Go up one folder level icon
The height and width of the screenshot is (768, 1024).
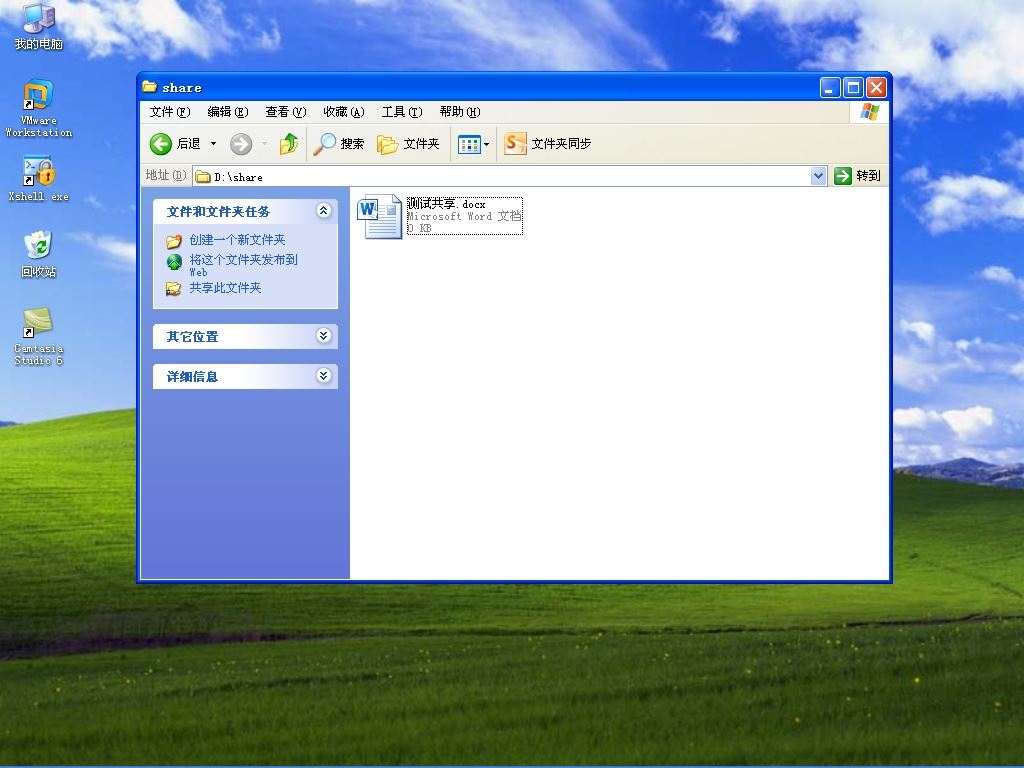[289, 144]
